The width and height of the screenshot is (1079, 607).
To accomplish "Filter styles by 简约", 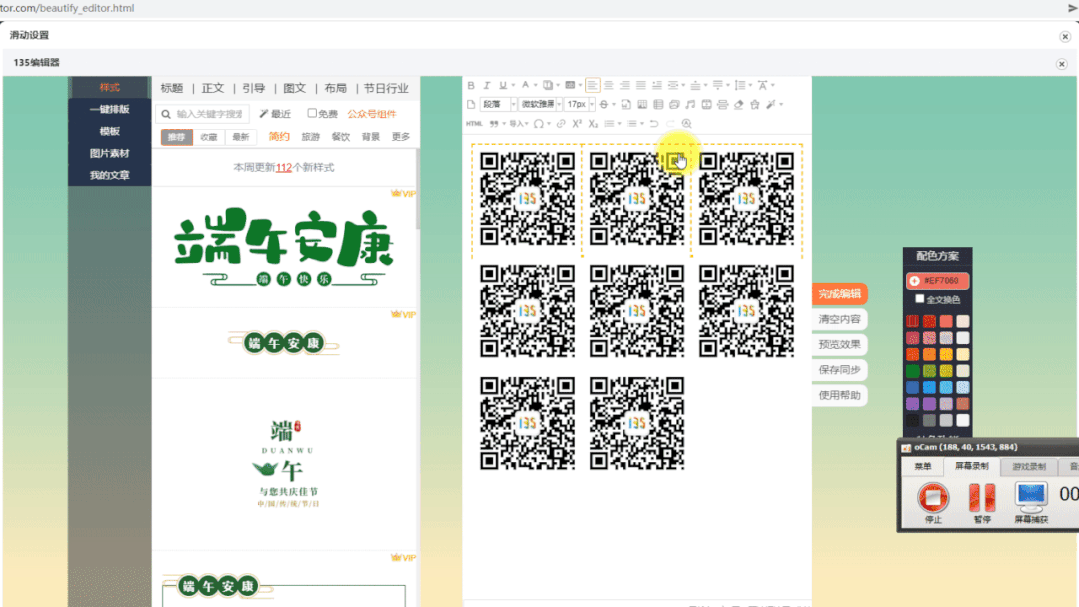I will point(279,137).
